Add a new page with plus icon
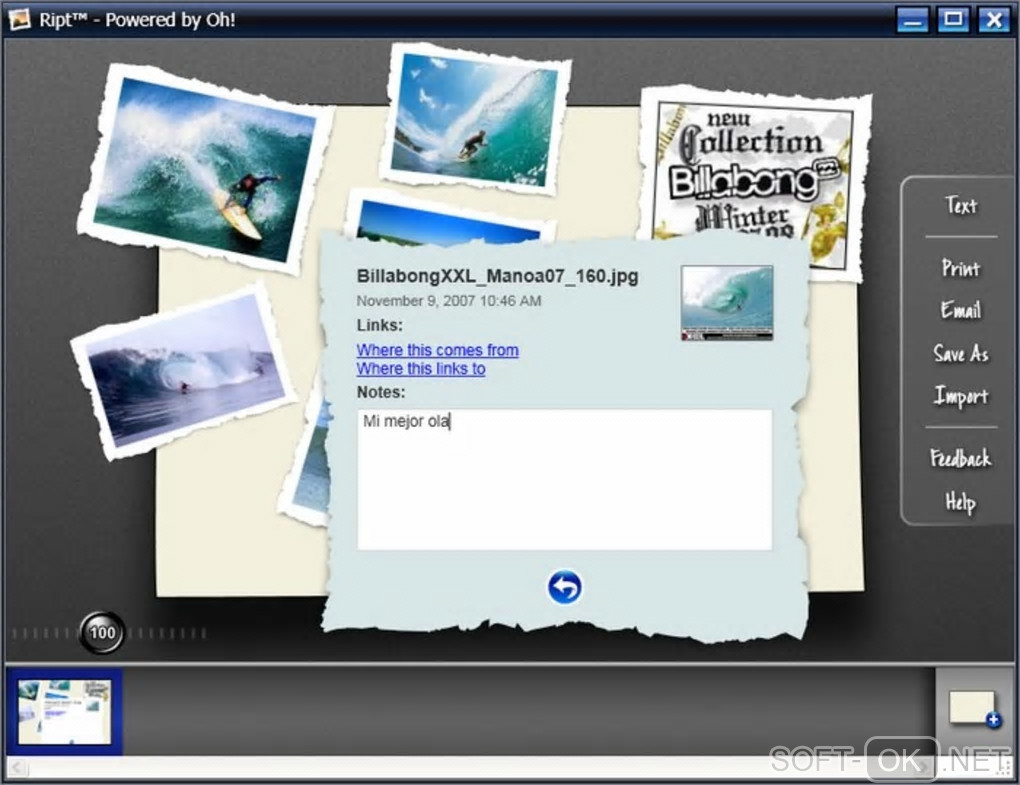Viewport: 1020px width, 785px height. [x=974, y=708]
